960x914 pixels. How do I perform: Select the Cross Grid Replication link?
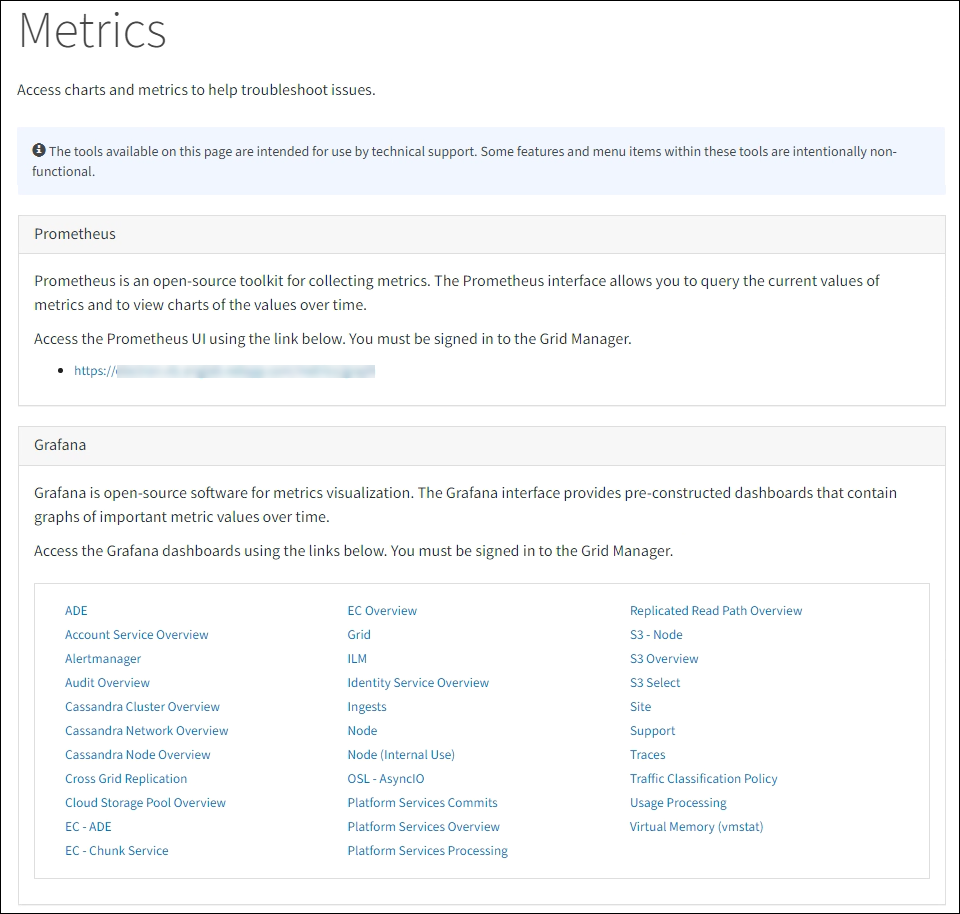(126, 779)
